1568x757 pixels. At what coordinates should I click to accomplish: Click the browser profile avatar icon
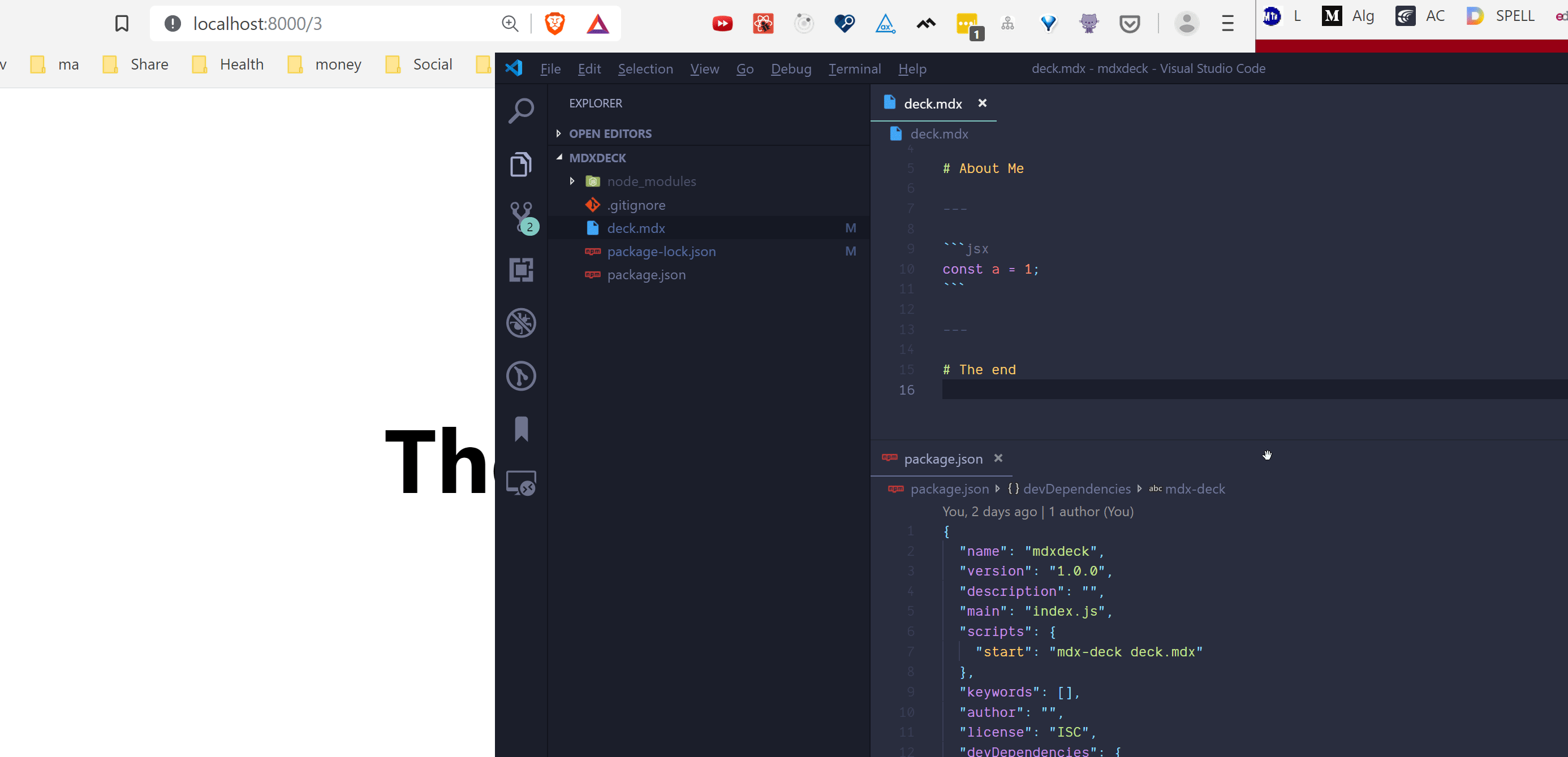pyautogui.click(x=1186, y=24)
